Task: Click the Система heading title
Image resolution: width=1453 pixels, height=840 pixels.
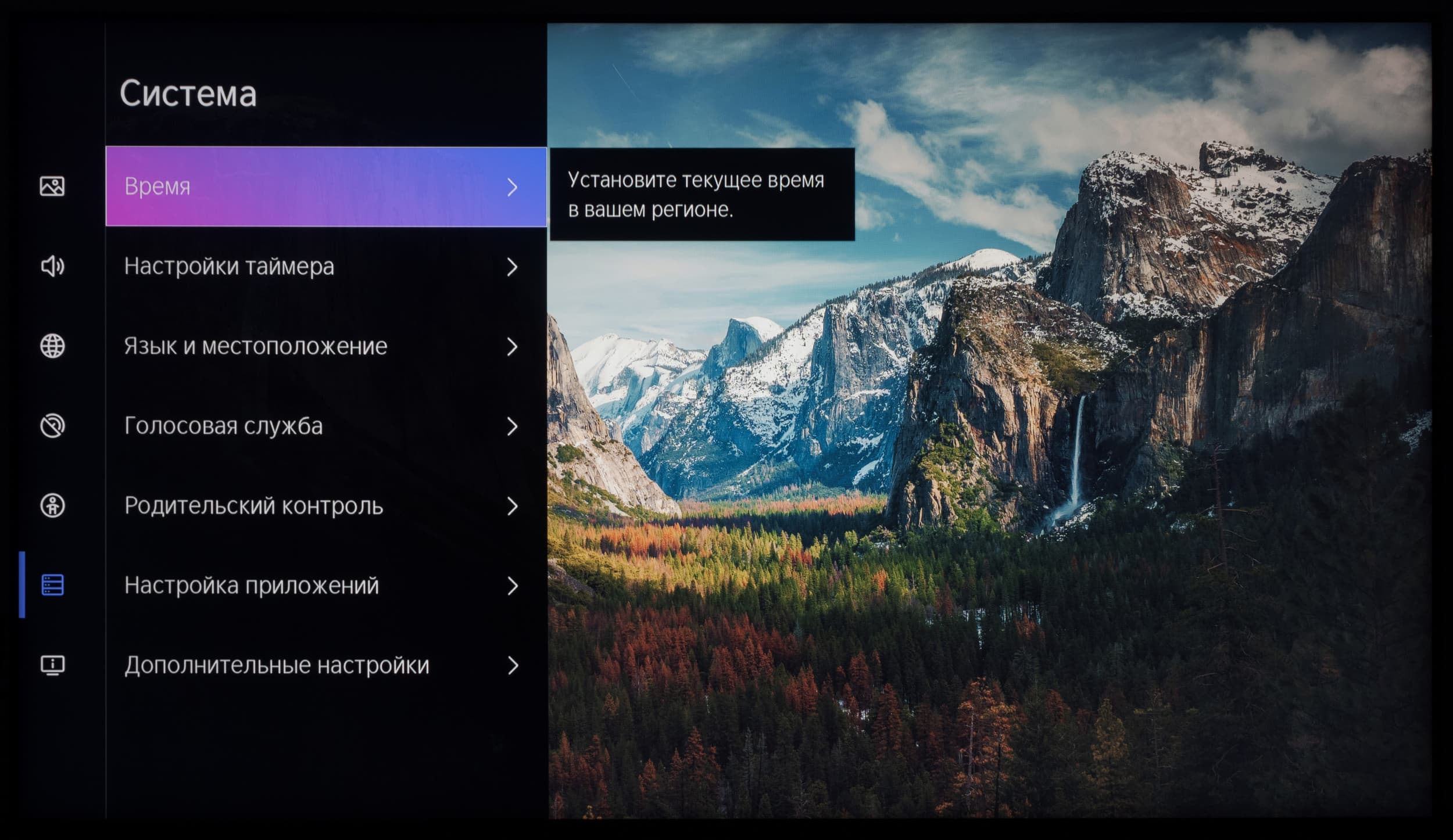Action: 188,94
